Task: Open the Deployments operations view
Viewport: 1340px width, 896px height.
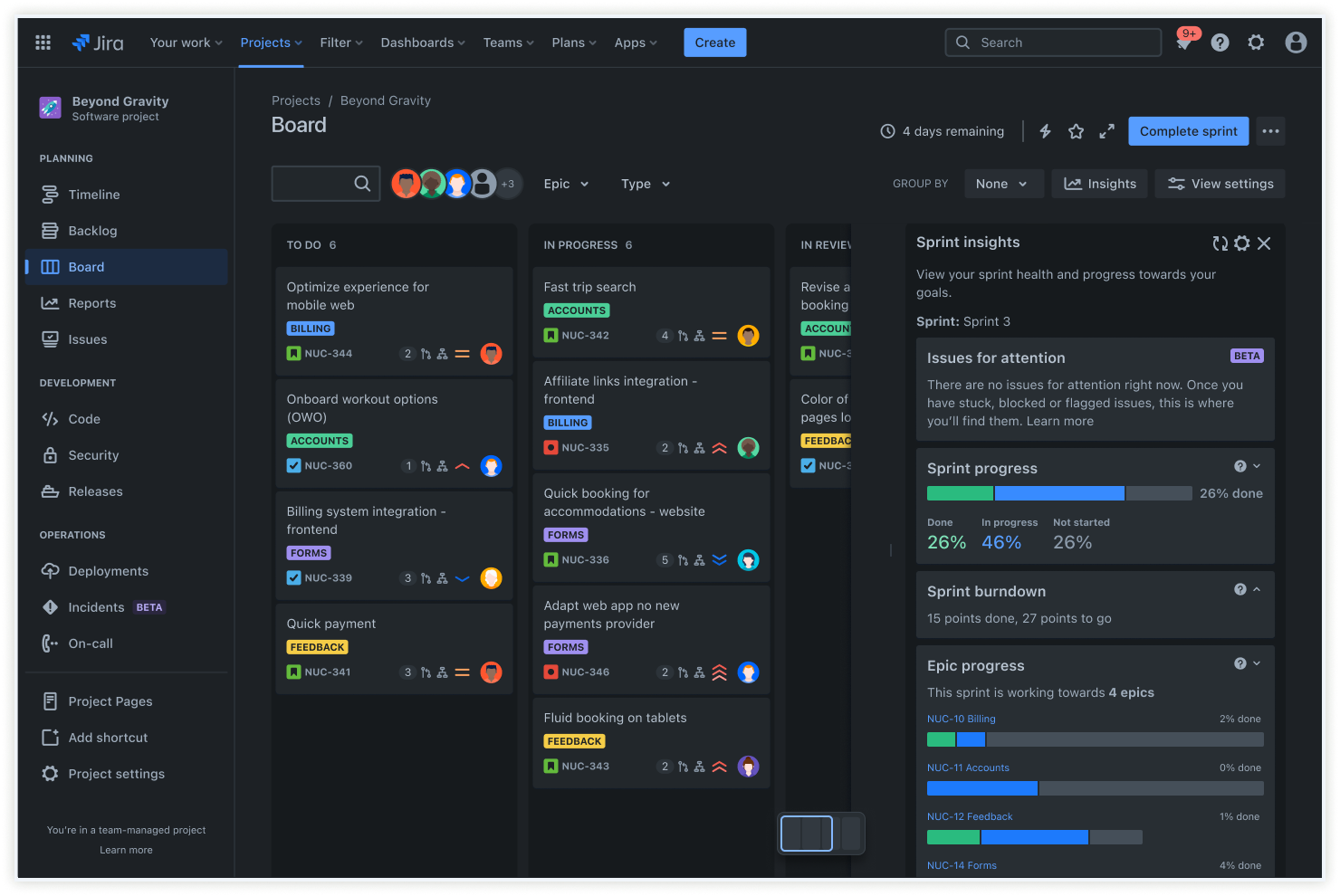Action: click(x=107, y=570)
